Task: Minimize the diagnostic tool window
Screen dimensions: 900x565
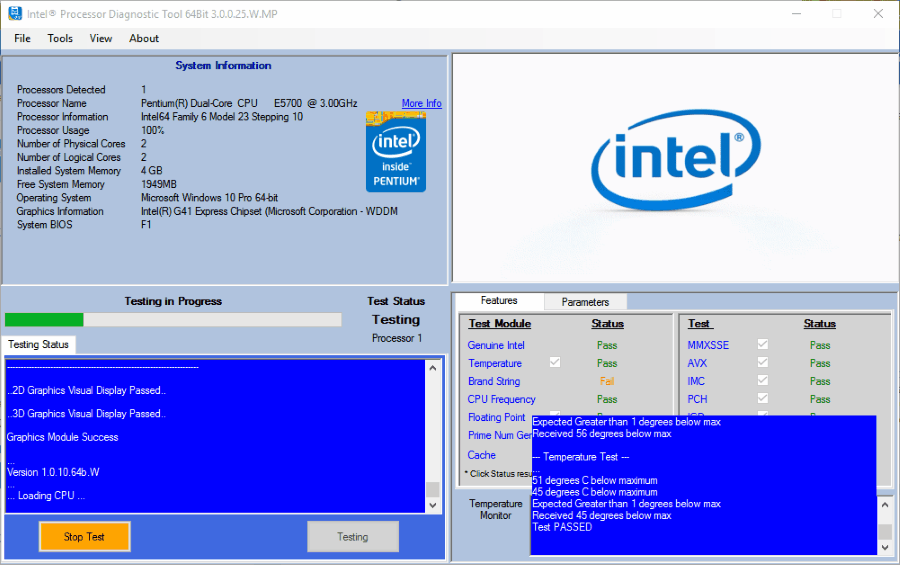Action: [796, 13]
